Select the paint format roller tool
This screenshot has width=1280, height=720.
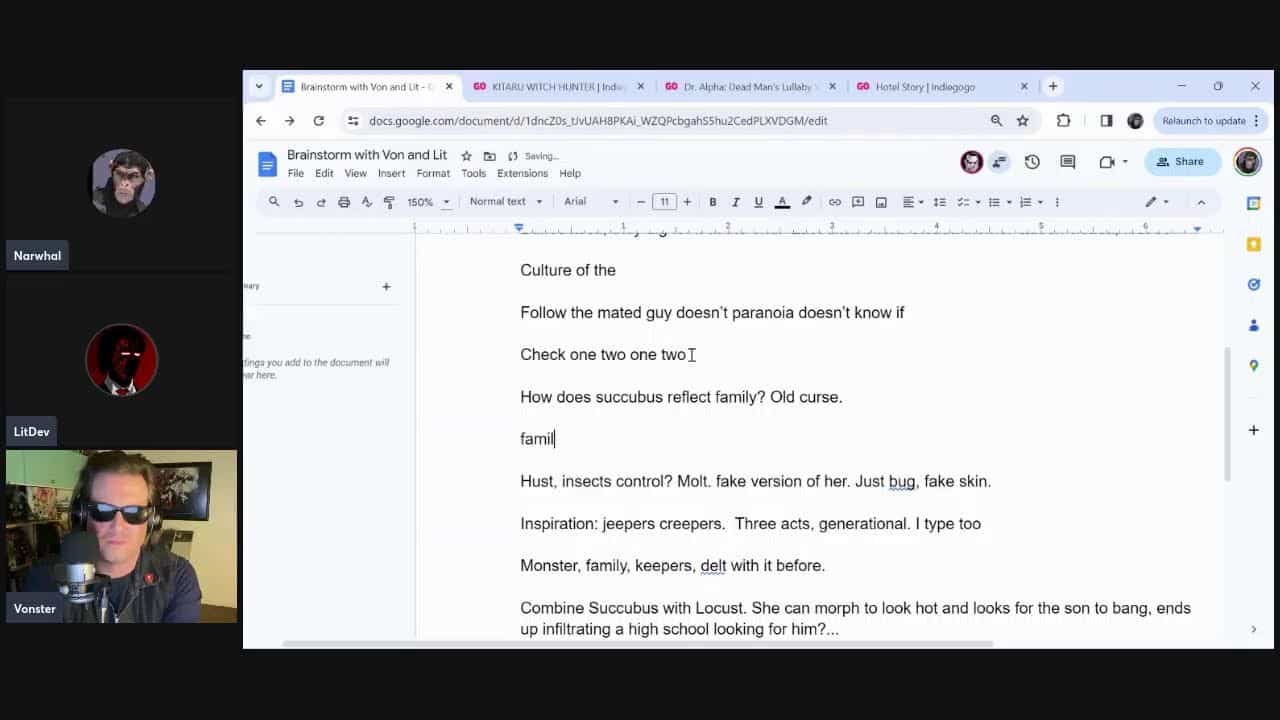(x=390, y=202)
